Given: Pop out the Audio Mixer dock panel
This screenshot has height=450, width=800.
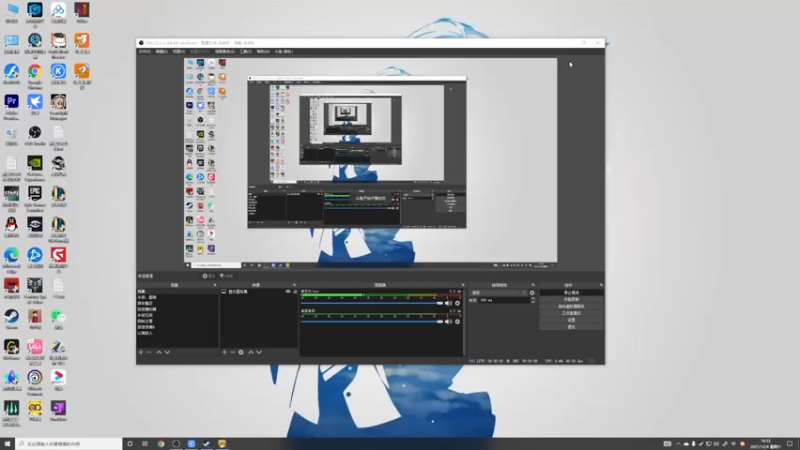Looking at the screenshot, I should tap(463, 285).
